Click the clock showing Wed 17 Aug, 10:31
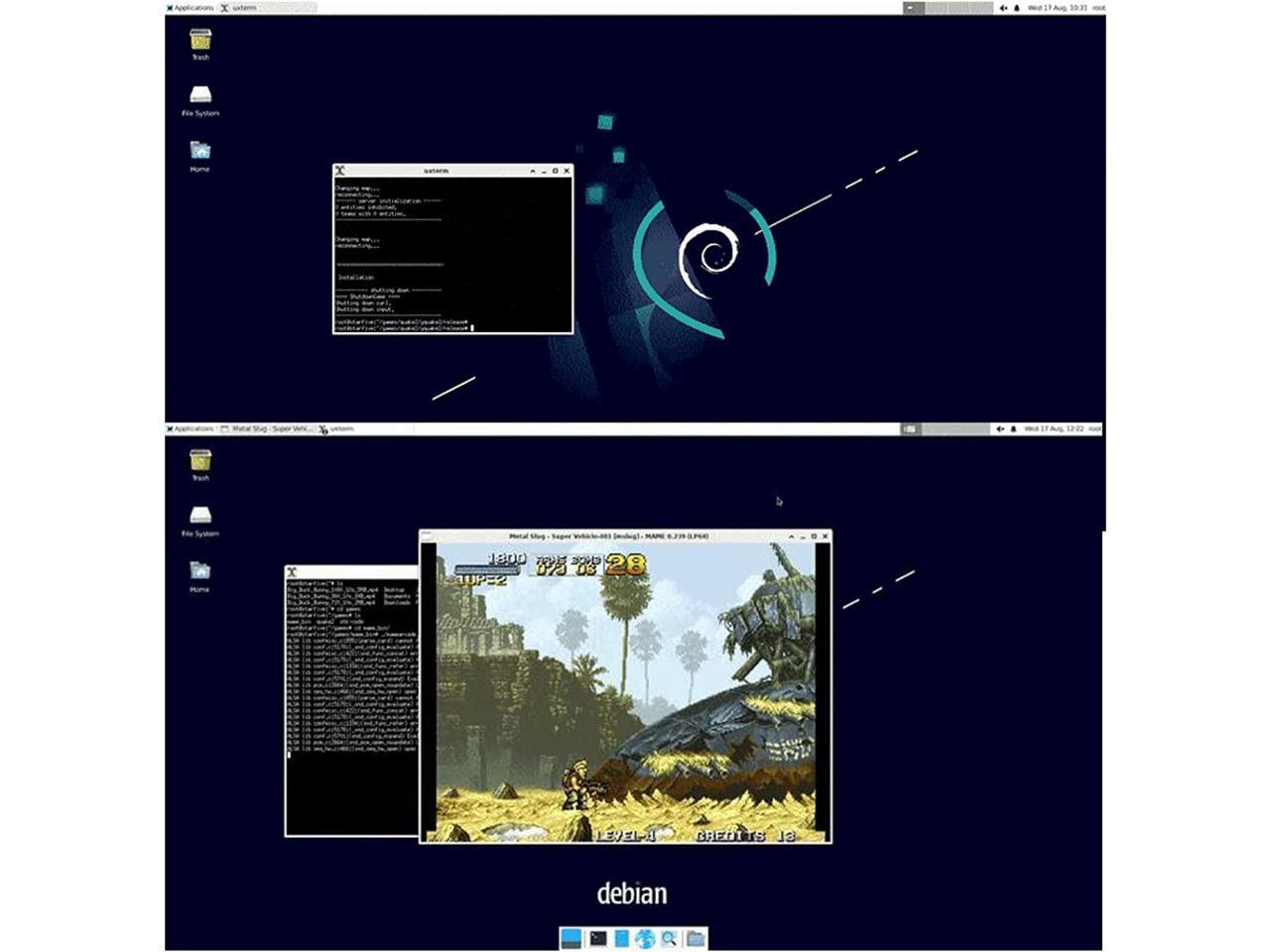The width and height of the screenshot is (1270, 952). pos(1057,8)
